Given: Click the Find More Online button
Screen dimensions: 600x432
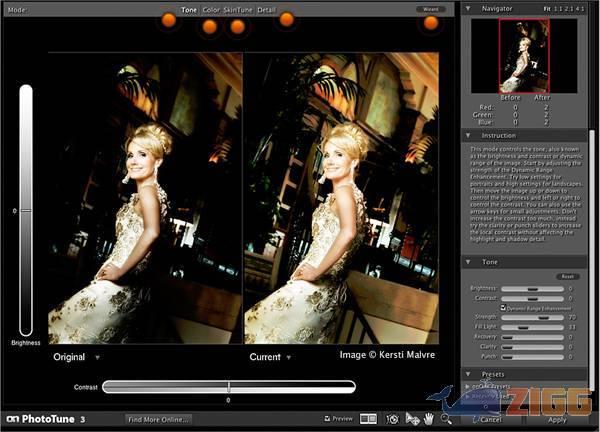Looking at the screenshot, I should (158, 419).
